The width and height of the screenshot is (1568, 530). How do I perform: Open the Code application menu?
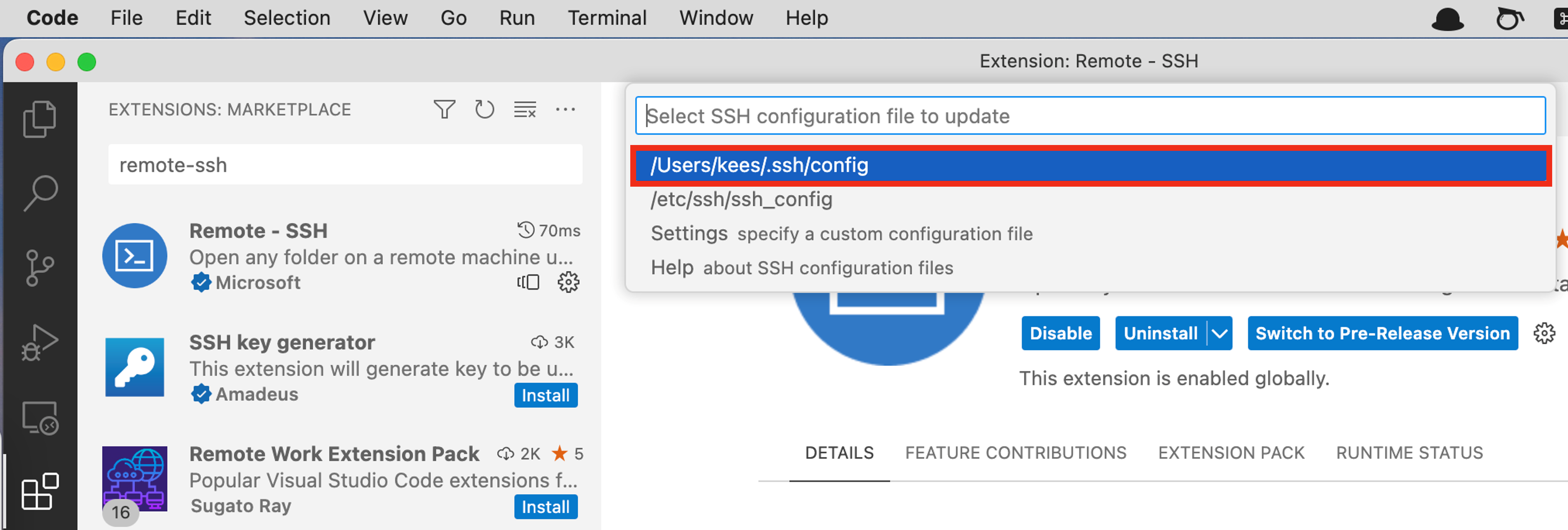pyautogui.click(x=52, y=18)
